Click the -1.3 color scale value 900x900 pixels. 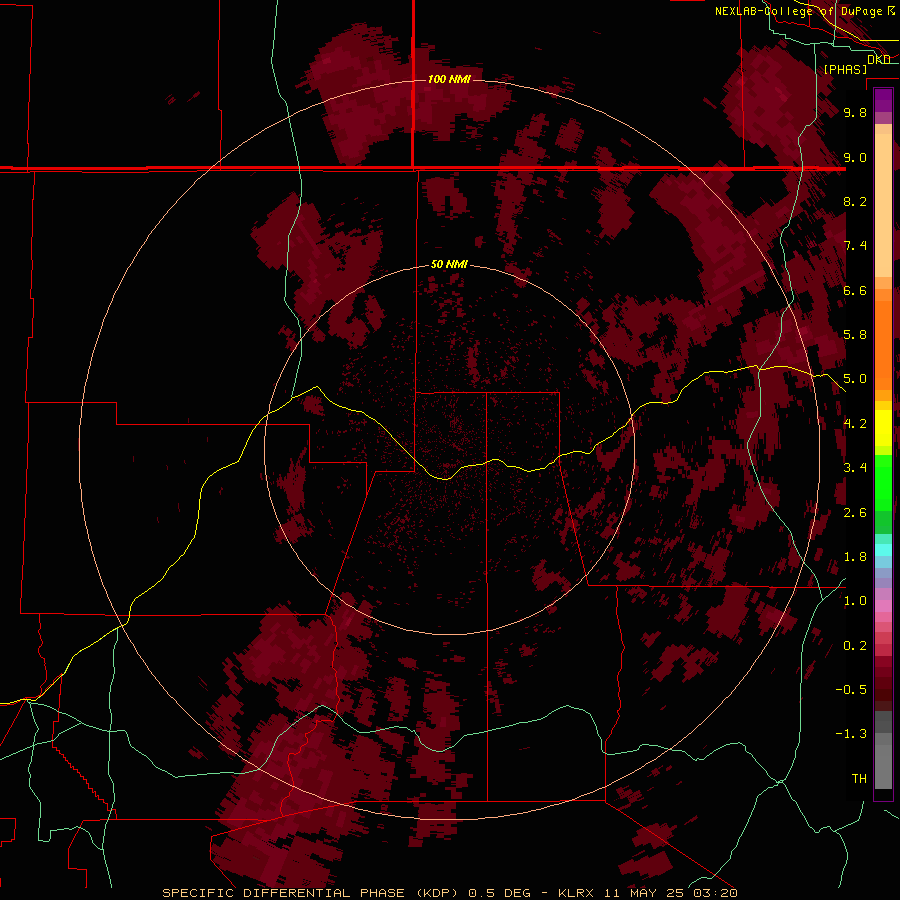click(x=851, y=734)
